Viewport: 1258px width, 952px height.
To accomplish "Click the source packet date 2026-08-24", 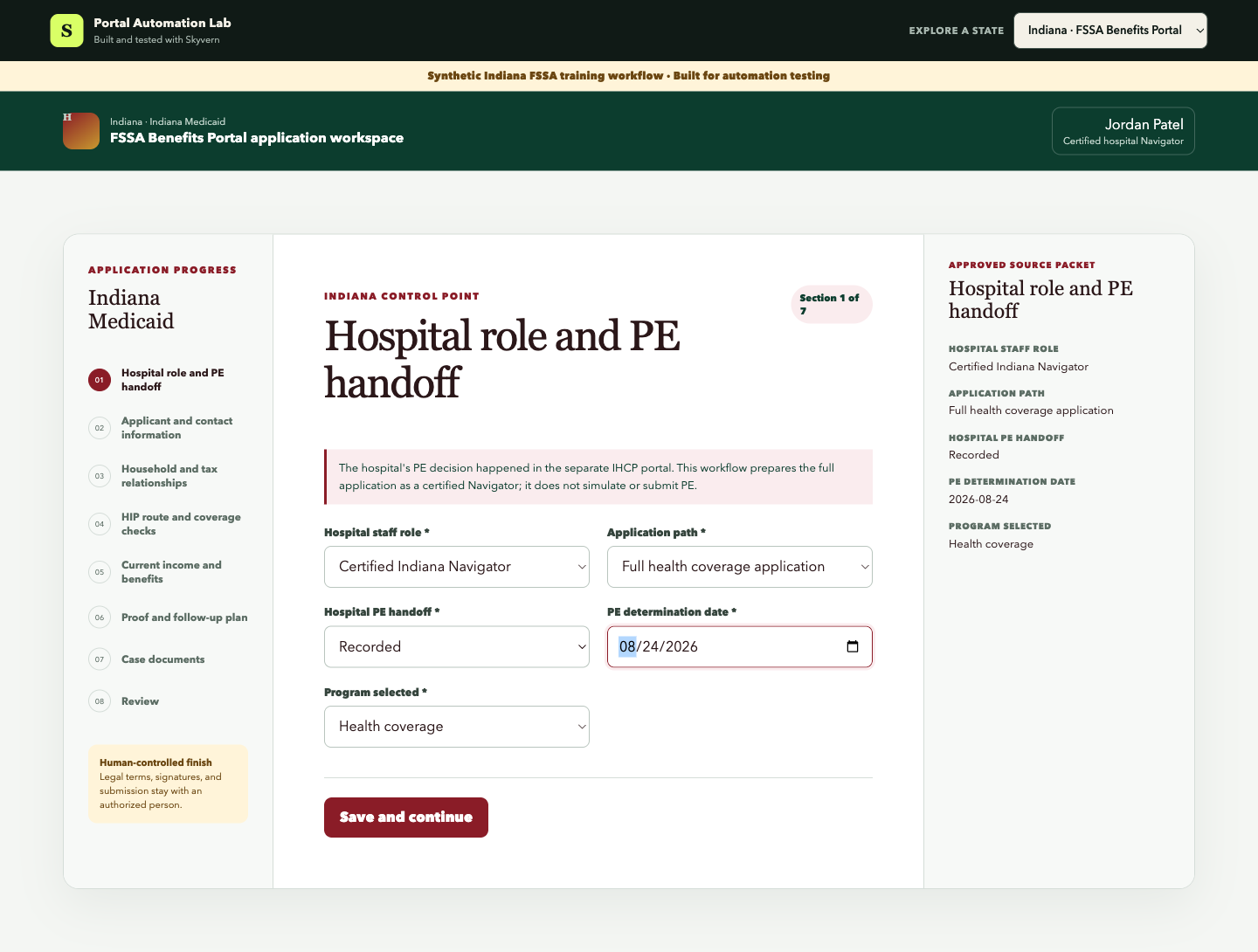I will (x=978, y=500).
